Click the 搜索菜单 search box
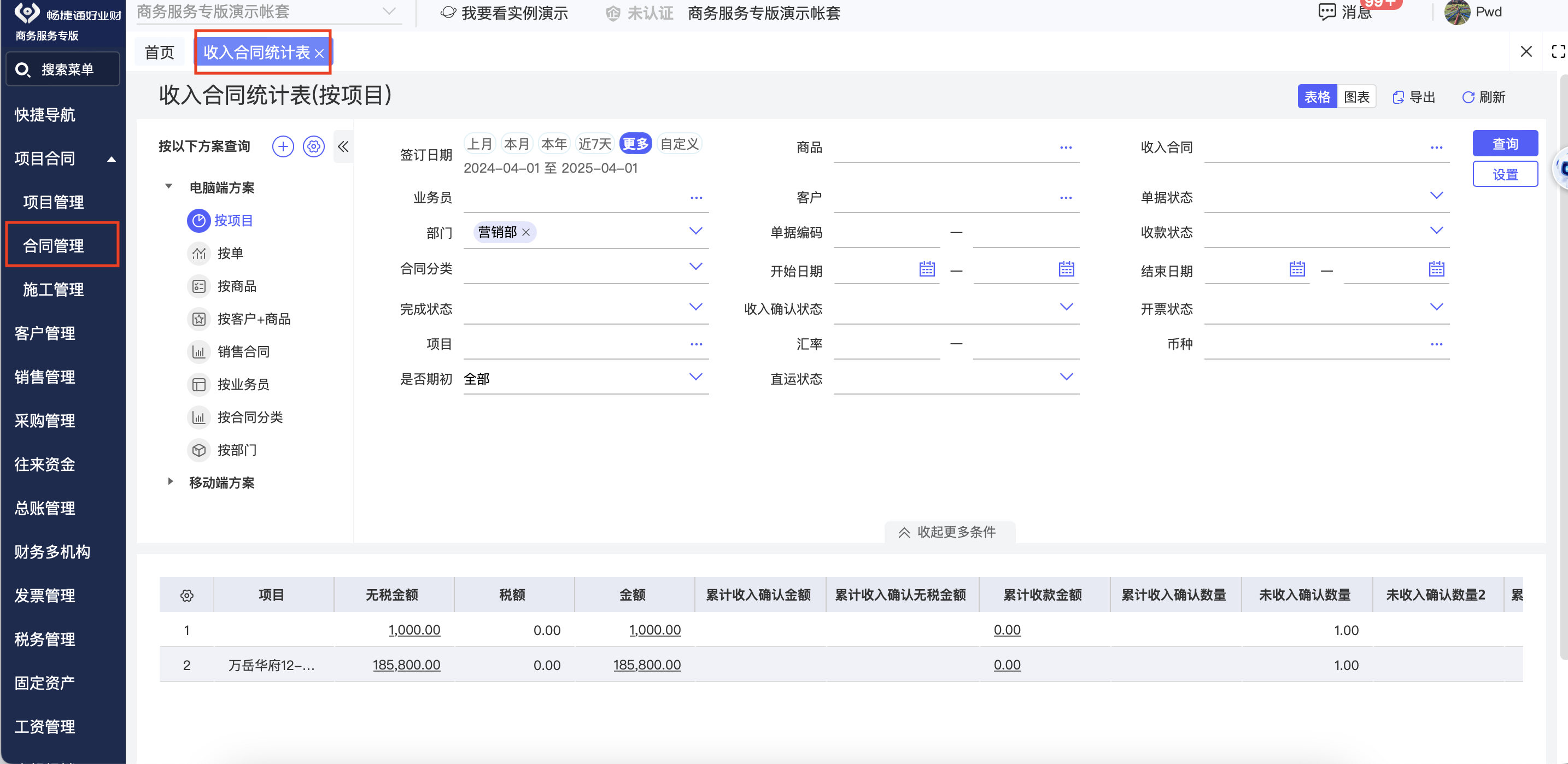 coord(62,69)
